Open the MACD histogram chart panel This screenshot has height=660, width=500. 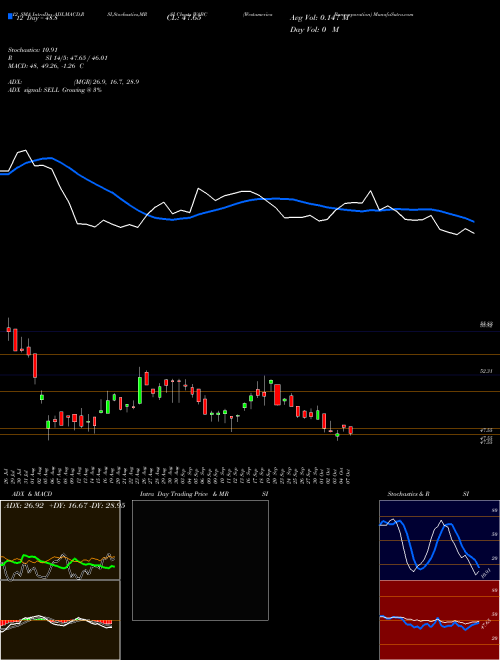coord(60,620)
